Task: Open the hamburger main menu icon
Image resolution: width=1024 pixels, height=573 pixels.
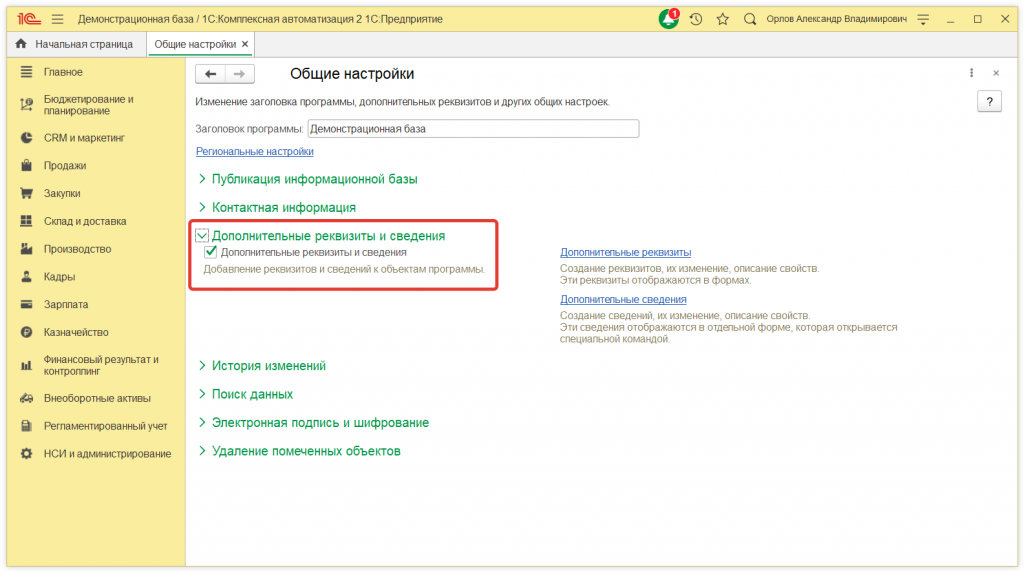Action: (x=57, y=19)
